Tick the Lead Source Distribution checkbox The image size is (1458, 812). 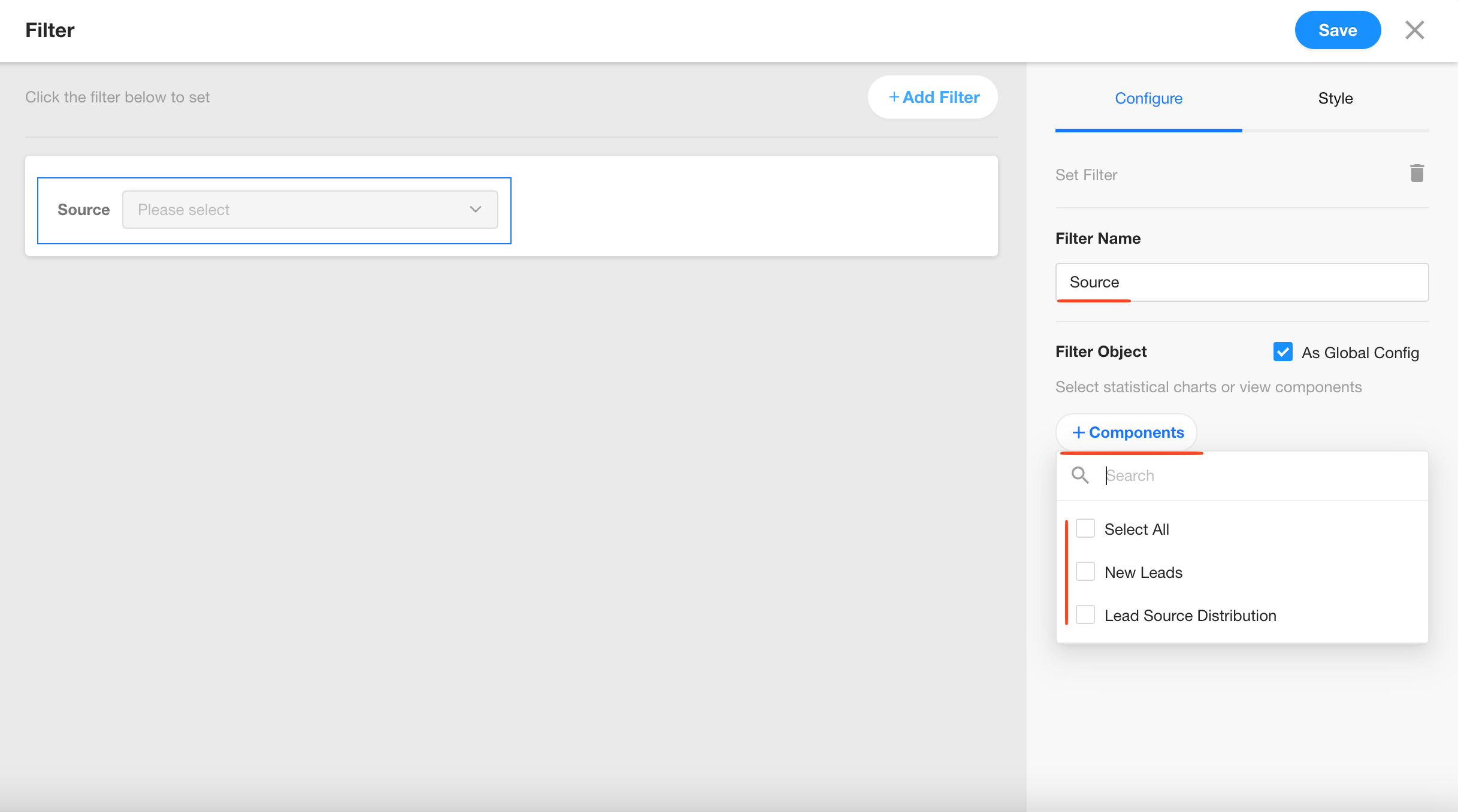click(1085, 615)
